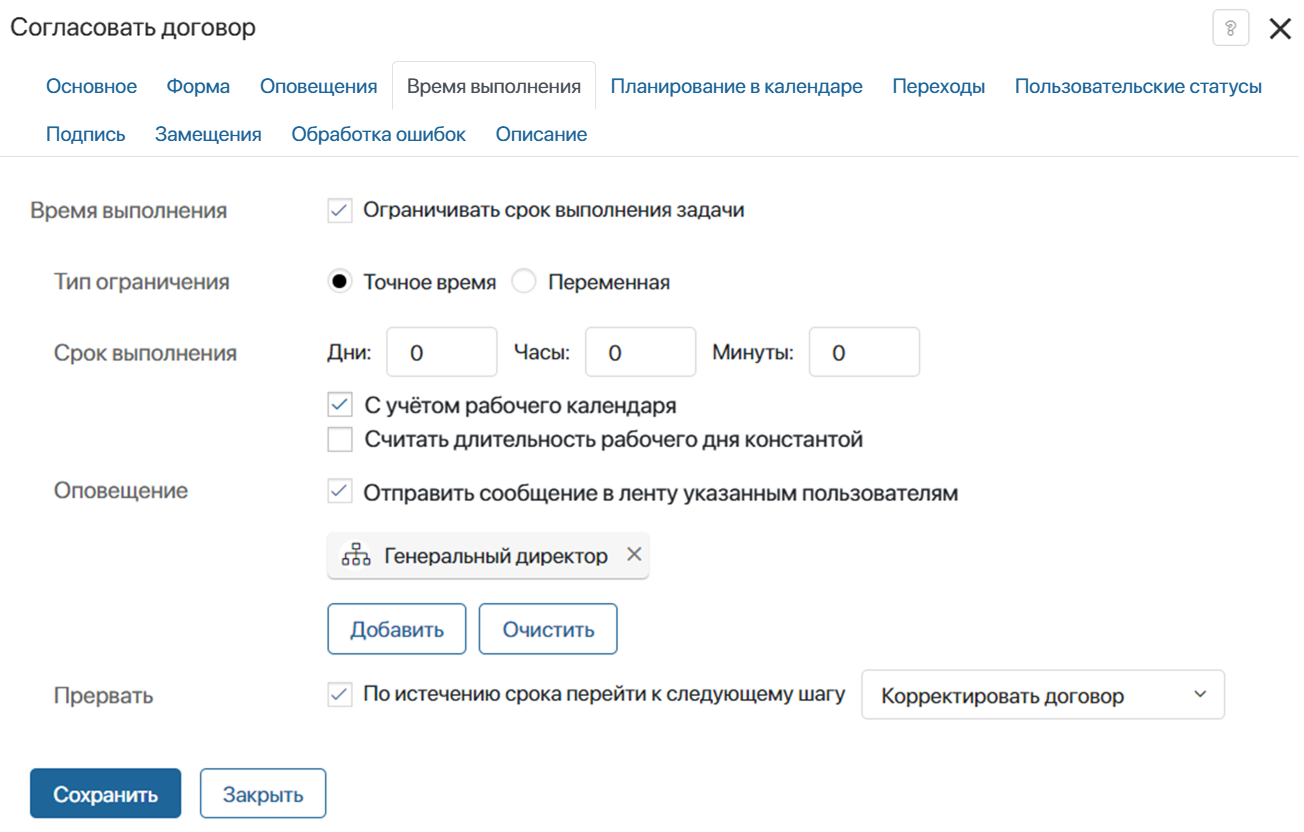The width and height of the screenshot is (1304, 832).
Task: Go to the Подпись tab
Action: [86, 134]
